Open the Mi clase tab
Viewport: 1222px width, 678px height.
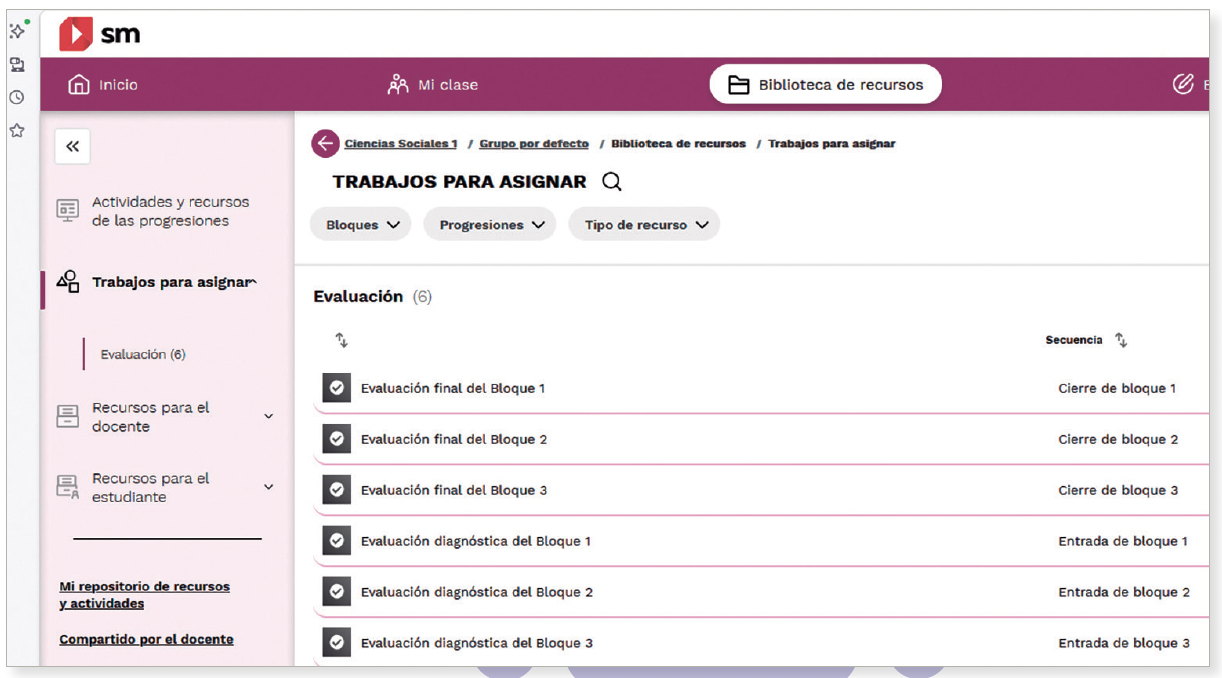point(433,85)
